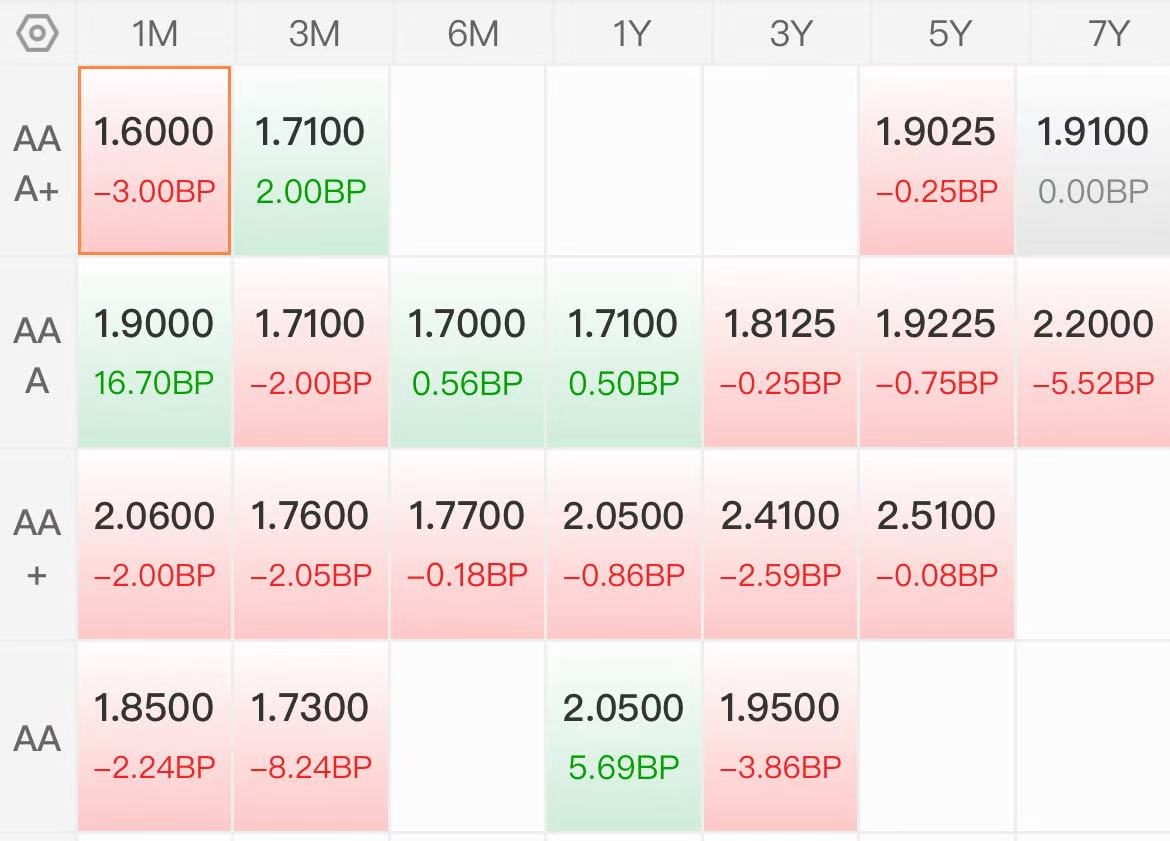Select the 6M column header
The width and height of the screenshot is (1170, 841).
point(473,34)
